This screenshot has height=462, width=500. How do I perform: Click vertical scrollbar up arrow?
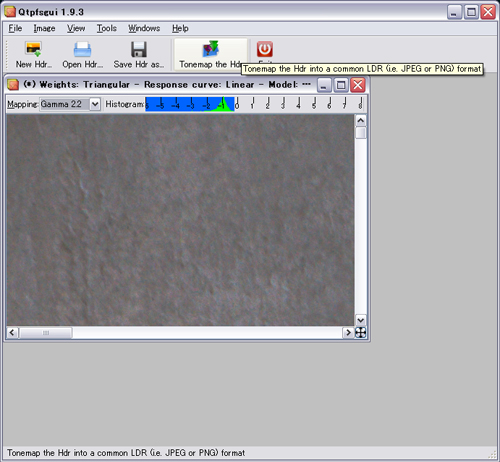(x=361, y=121)
